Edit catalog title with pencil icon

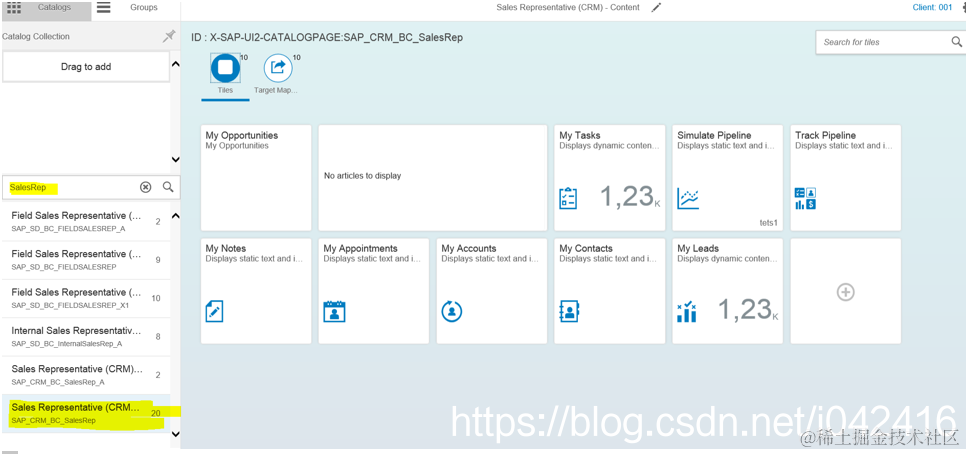(x=657, y=7)
